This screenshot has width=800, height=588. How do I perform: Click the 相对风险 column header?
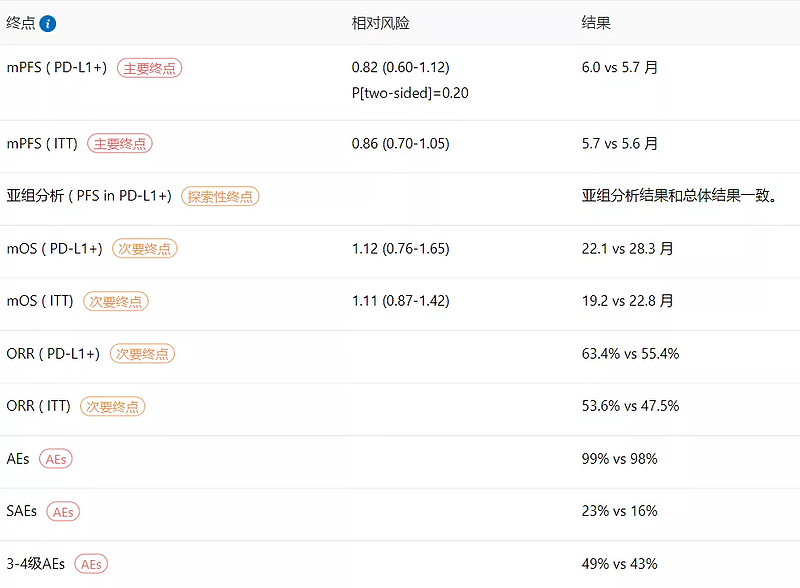380,23
